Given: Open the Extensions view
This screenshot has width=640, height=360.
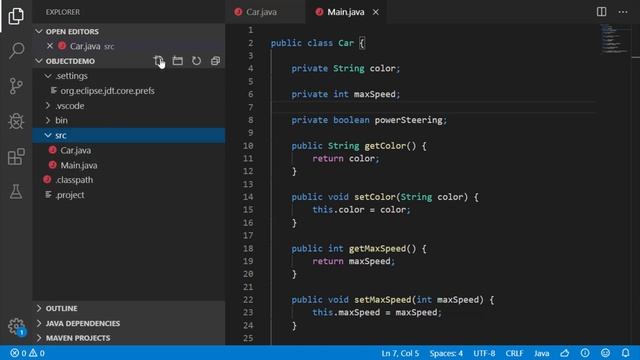Looking at the screenshot, I should 16,157.
